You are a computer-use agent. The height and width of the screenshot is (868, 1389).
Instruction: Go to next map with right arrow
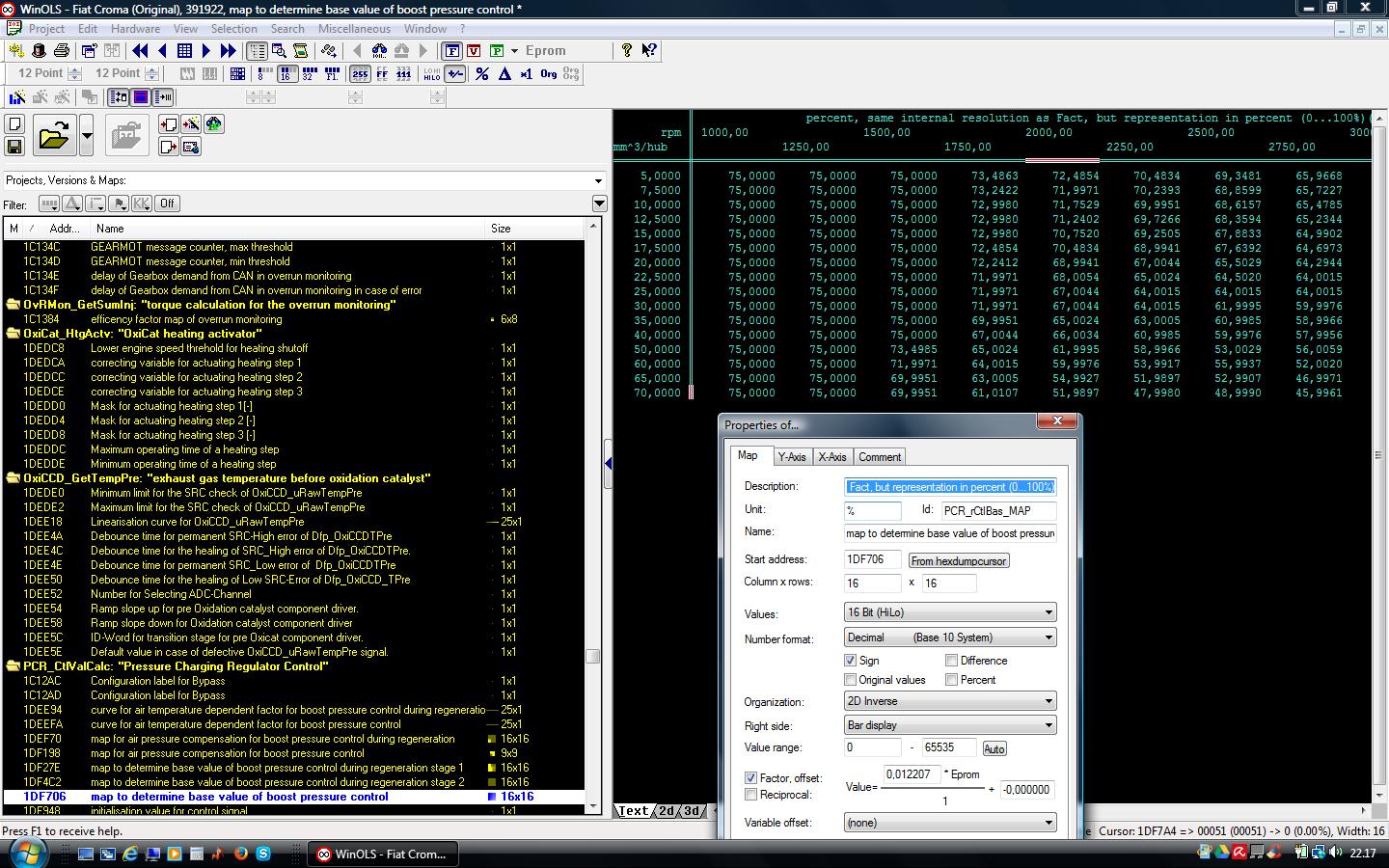206,50
